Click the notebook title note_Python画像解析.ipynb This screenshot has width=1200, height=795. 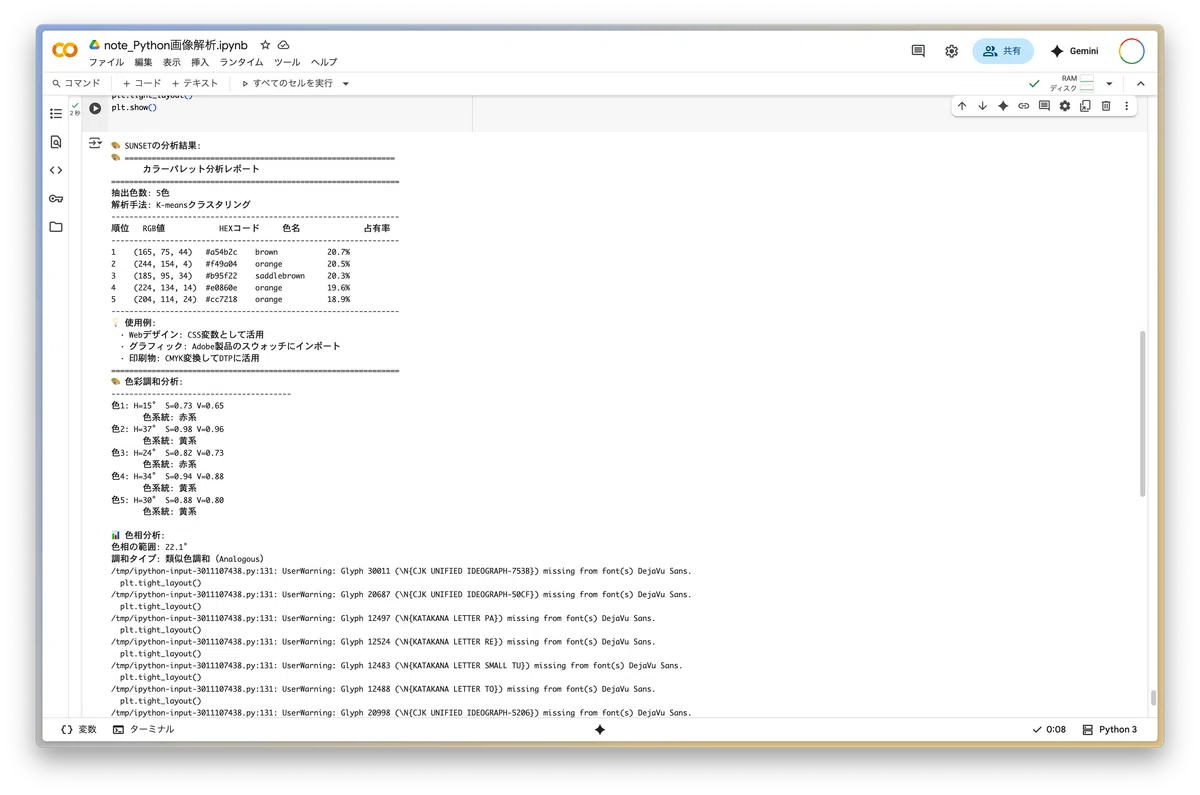click(176, 45)
